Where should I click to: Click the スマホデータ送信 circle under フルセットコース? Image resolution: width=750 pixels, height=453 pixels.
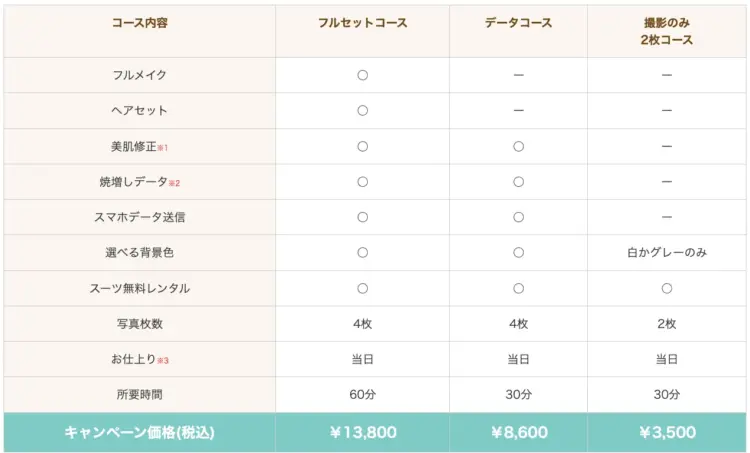[x=362, y=217]
